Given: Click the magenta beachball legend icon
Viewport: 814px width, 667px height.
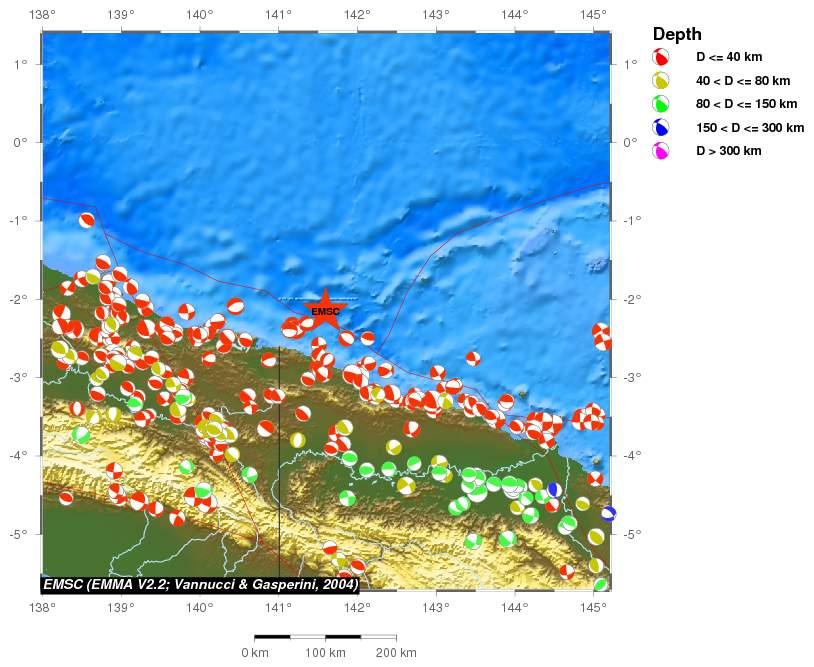Looking at the screenshot, I should [661, 152].
